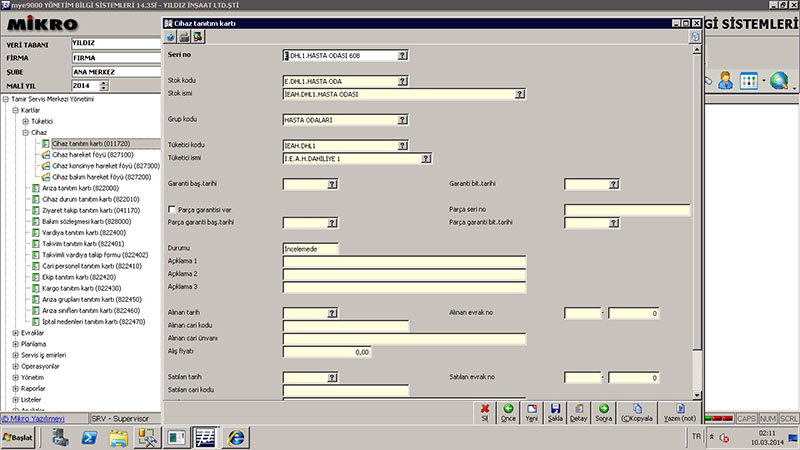
Task: Collapse the Cihaz tree node
Action: (26, 133)
